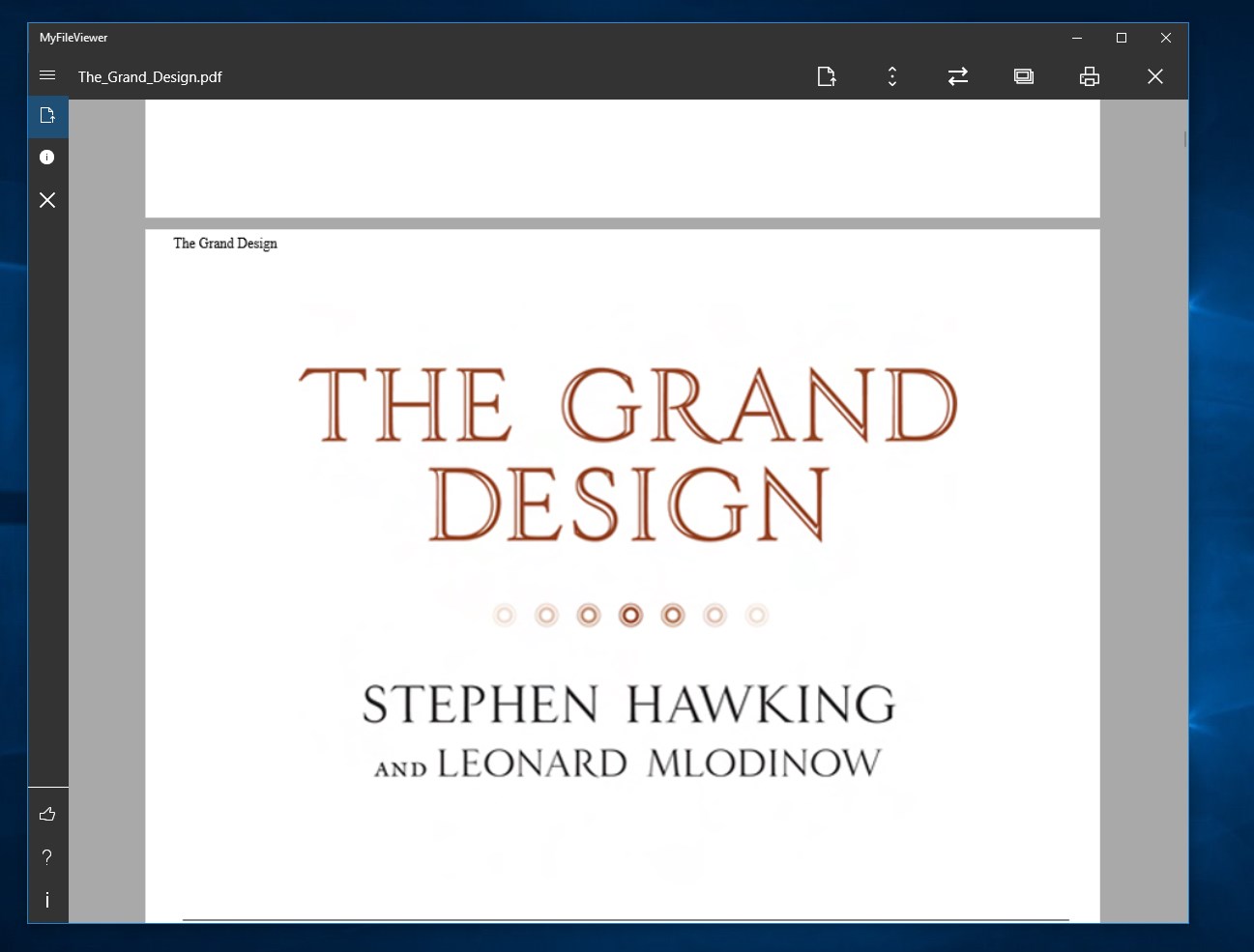
Task: Click the vertical scrollbar thumb
Action: [1185, 138]
